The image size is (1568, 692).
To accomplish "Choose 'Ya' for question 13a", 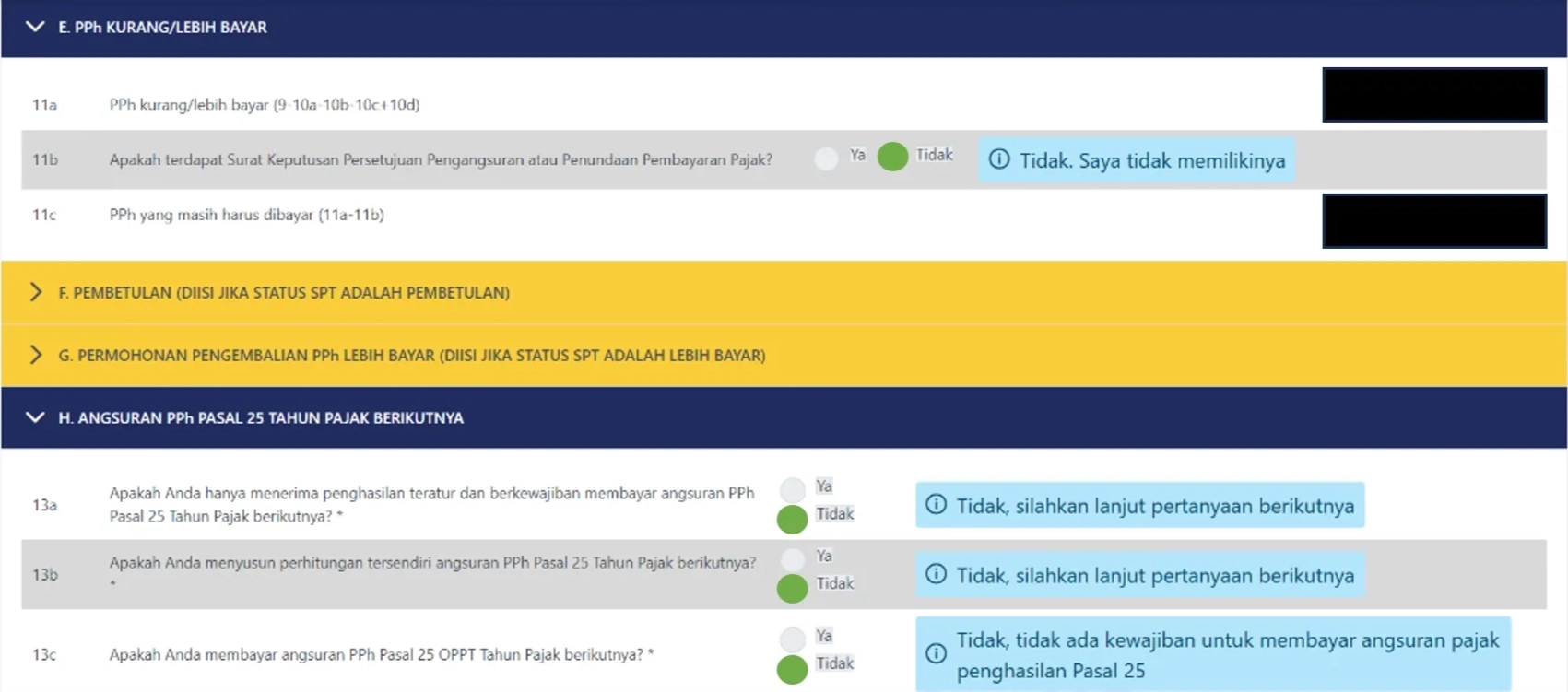I will tap(792, 489).
